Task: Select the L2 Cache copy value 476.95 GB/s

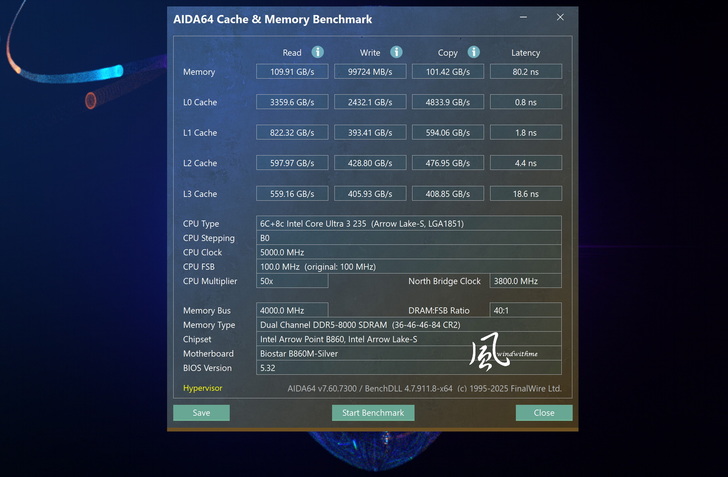Action: 448,163
